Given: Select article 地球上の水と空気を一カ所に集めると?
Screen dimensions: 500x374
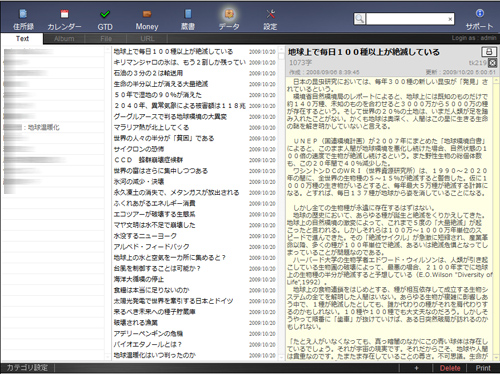Looking at the screenshot, I should pyautogui.click(x=195, y=258).
